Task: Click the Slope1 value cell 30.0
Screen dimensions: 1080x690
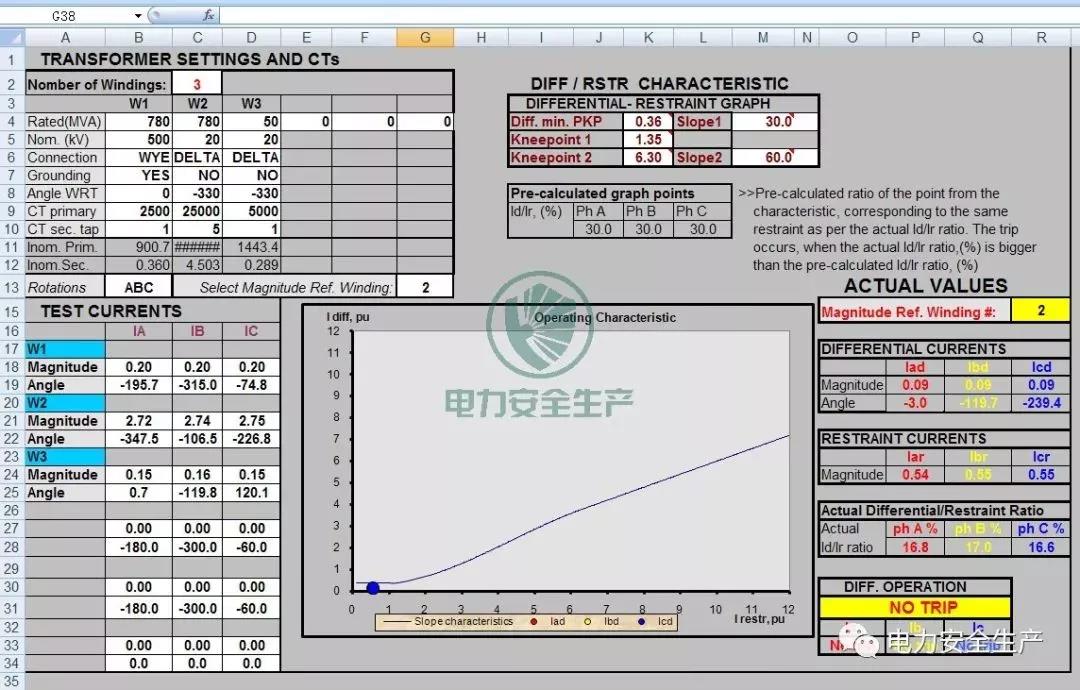Action: tap(776, 122)
